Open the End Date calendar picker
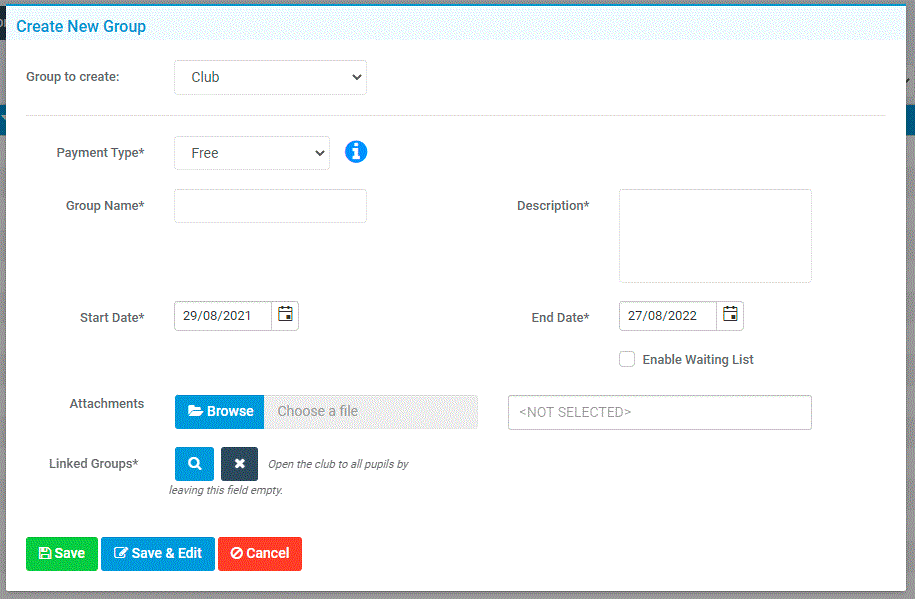This screenshot has height=599, width=915. (x=730, y=316)
